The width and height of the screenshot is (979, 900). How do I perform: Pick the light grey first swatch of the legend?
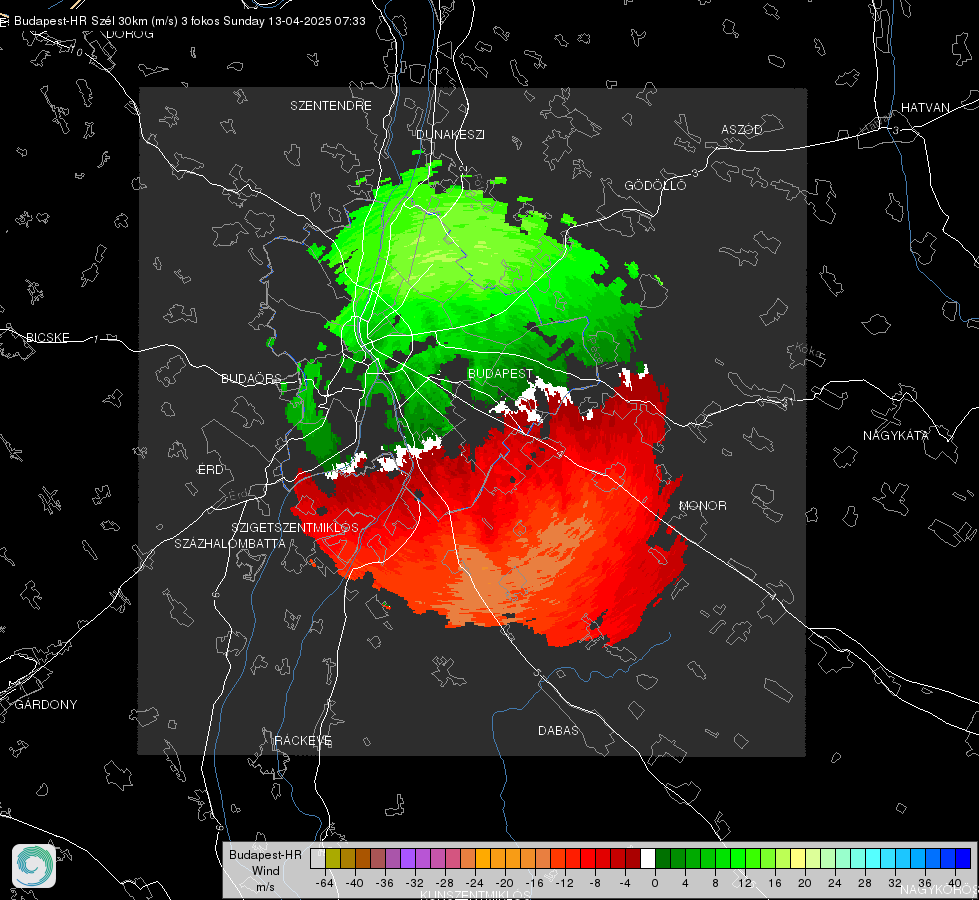[x=317, y=858]
